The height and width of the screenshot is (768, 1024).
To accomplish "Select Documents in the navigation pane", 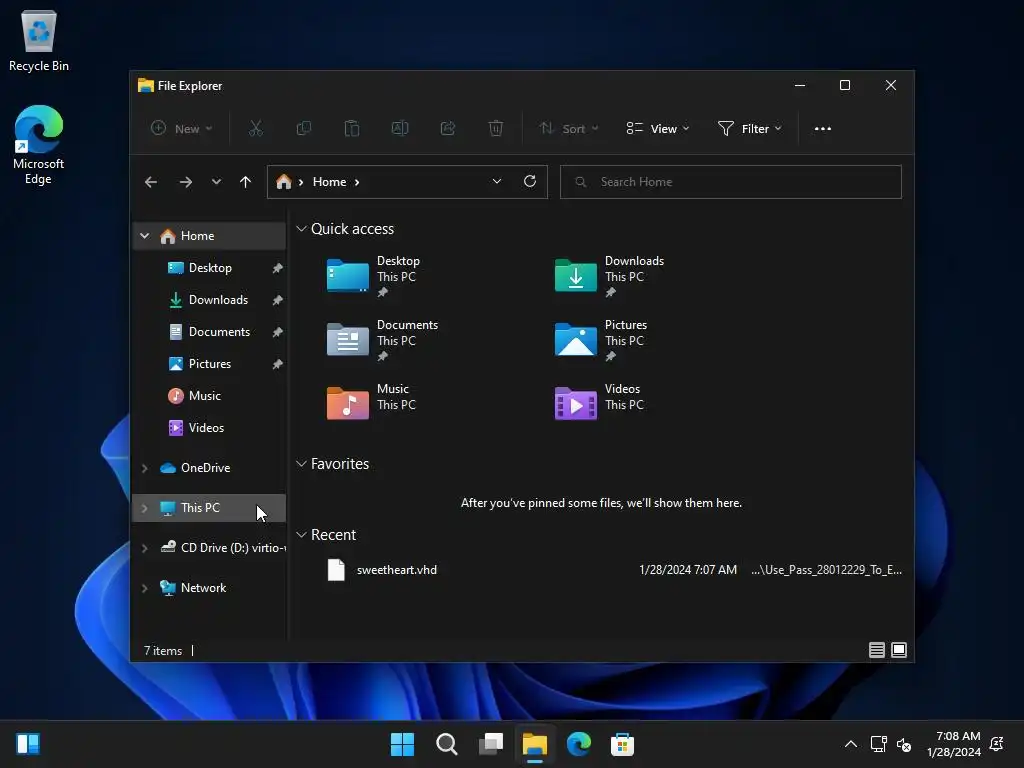I will (210, 332).
